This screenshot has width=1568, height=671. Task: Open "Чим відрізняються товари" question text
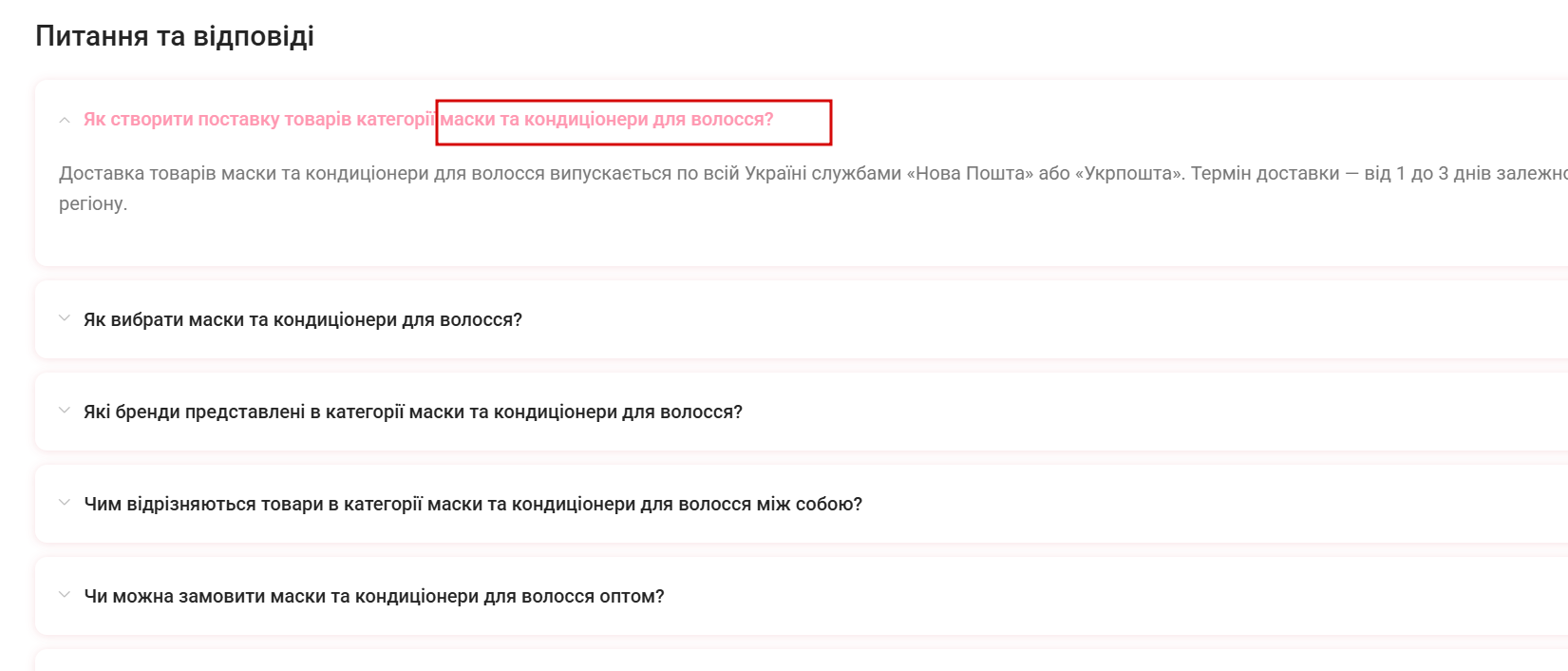tap(472, 505)
